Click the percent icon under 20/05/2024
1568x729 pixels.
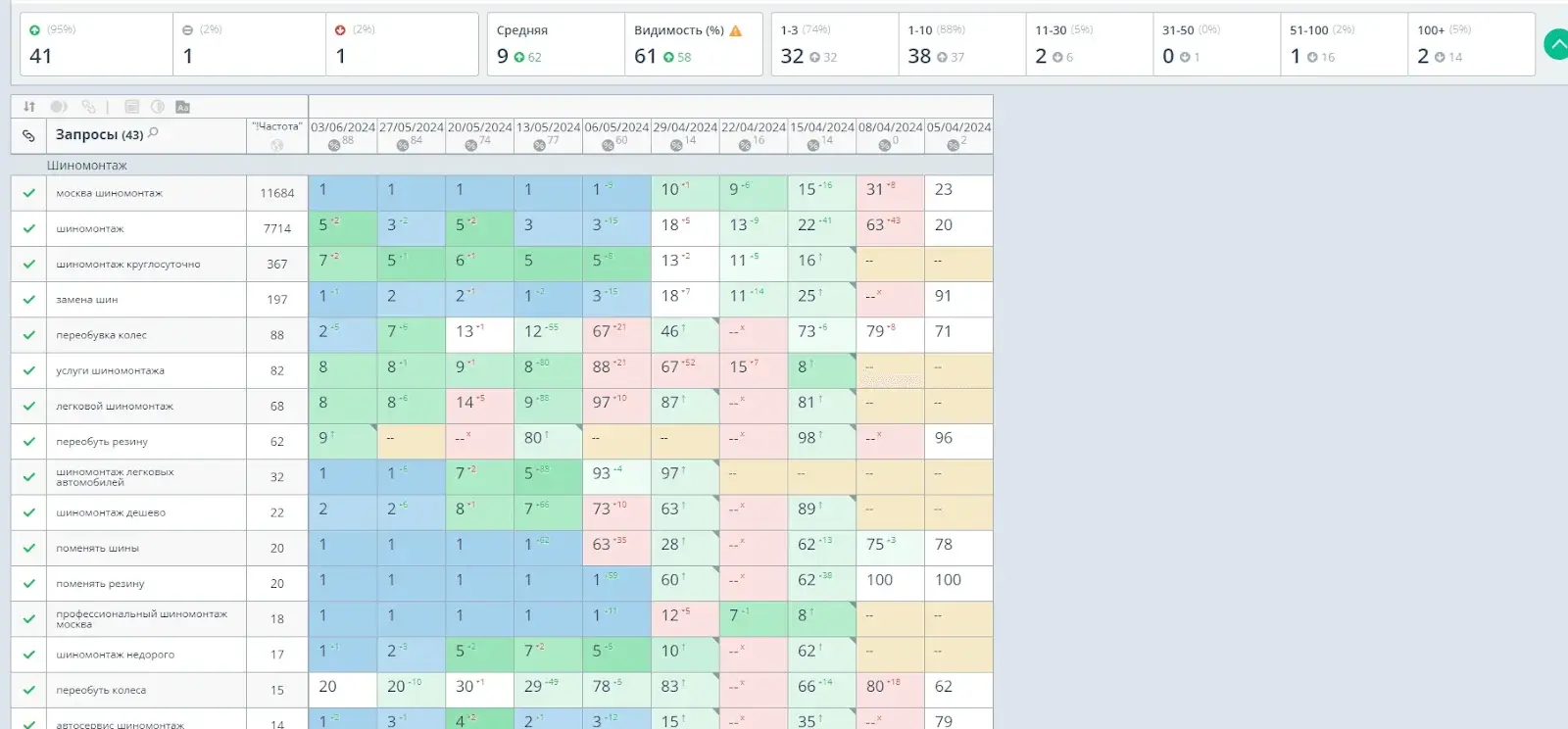click(471, 145)
